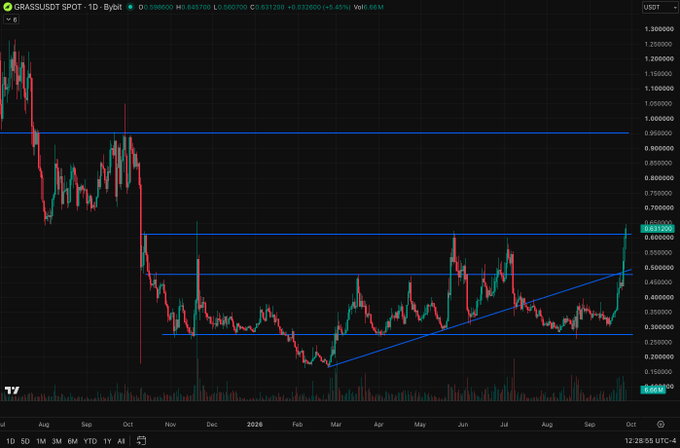Click the 1.000000 price axis label
The width and height of the screenshot is (680, 448).
click(x=659, y=118)
